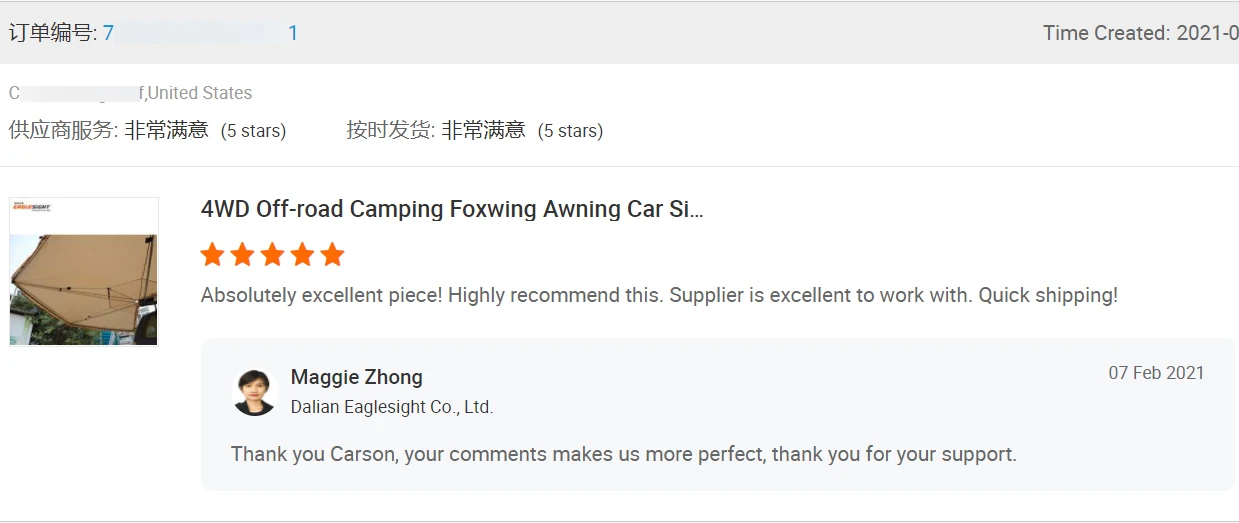
Task: Click the fifth orange rating star
Action: 332,255
